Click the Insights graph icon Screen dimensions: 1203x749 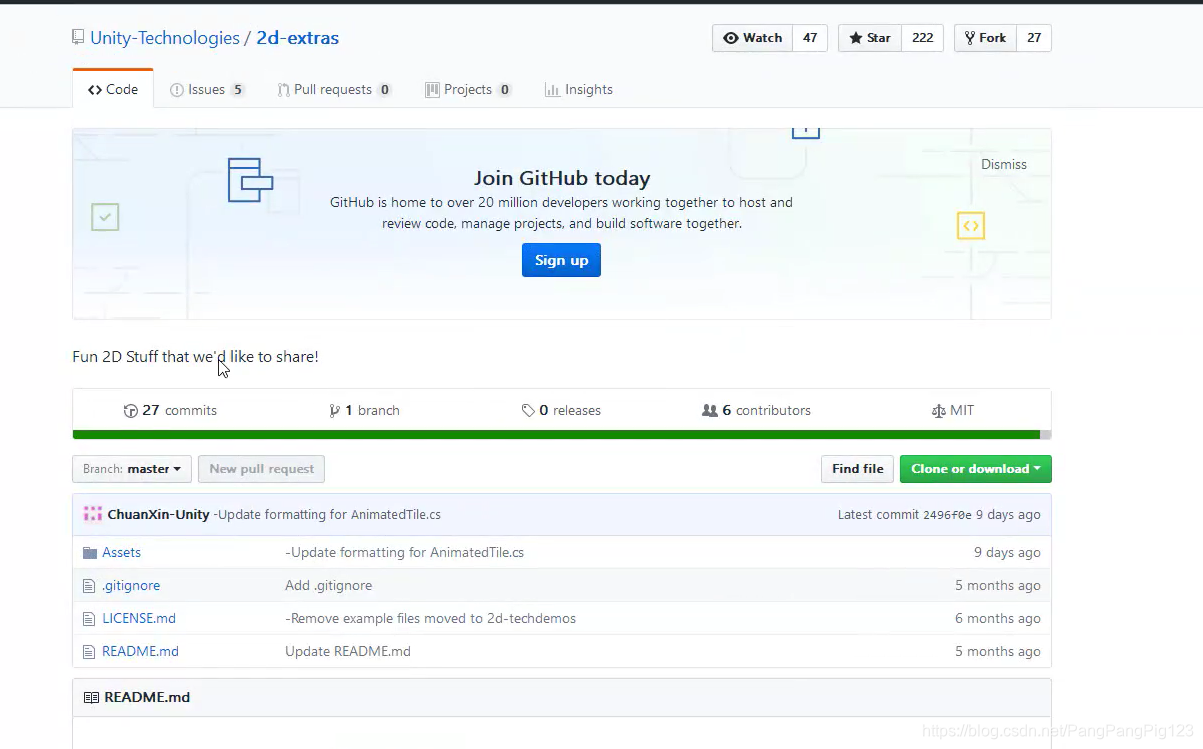tap(552, 90)
